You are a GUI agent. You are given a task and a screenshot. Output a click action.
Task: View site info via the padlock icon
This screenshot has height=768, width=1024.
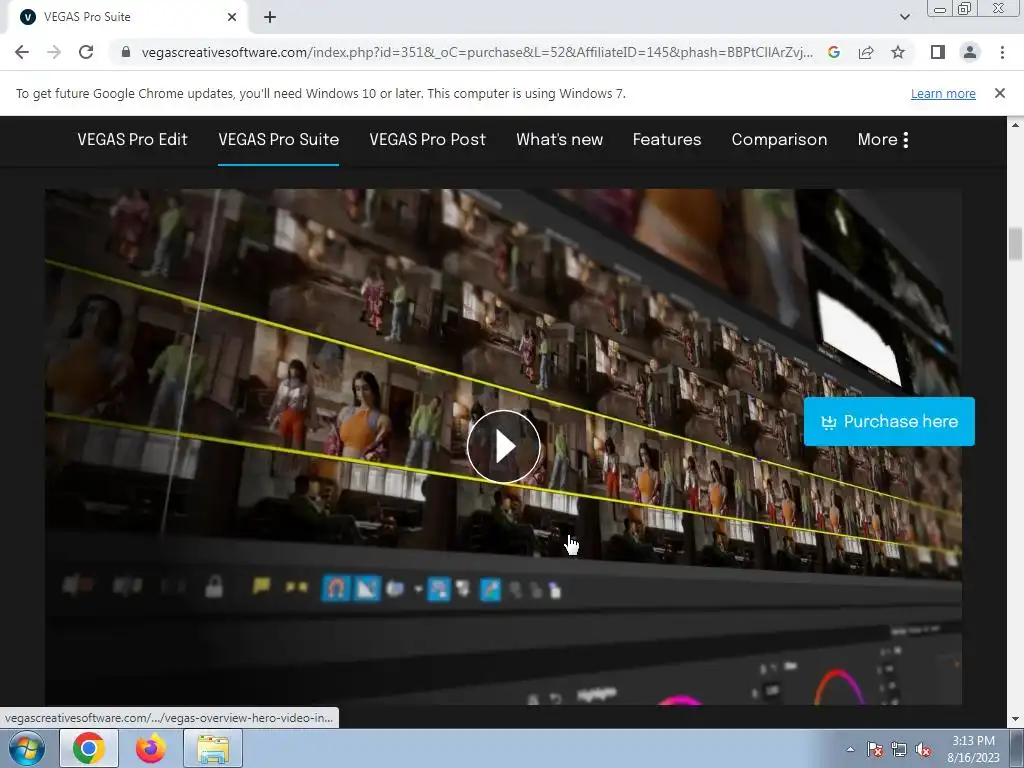126,52
